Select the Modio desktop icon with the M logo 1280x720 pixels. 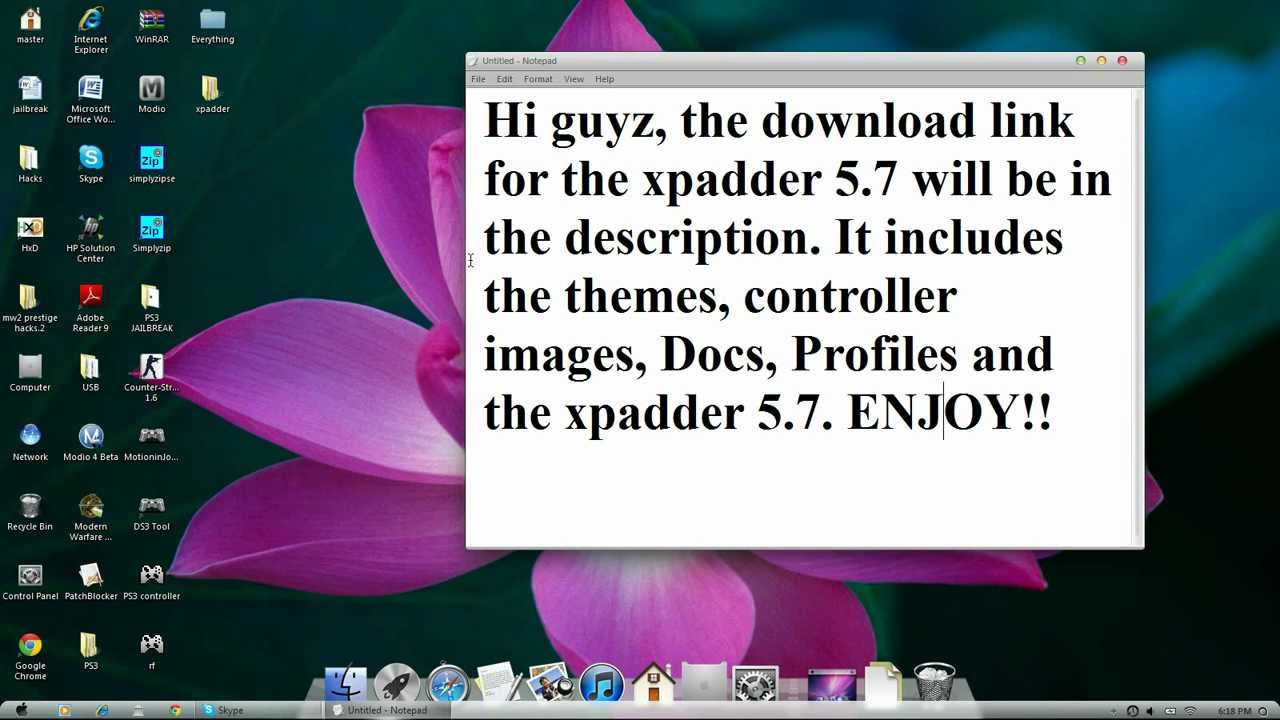[x=152, y=96]
